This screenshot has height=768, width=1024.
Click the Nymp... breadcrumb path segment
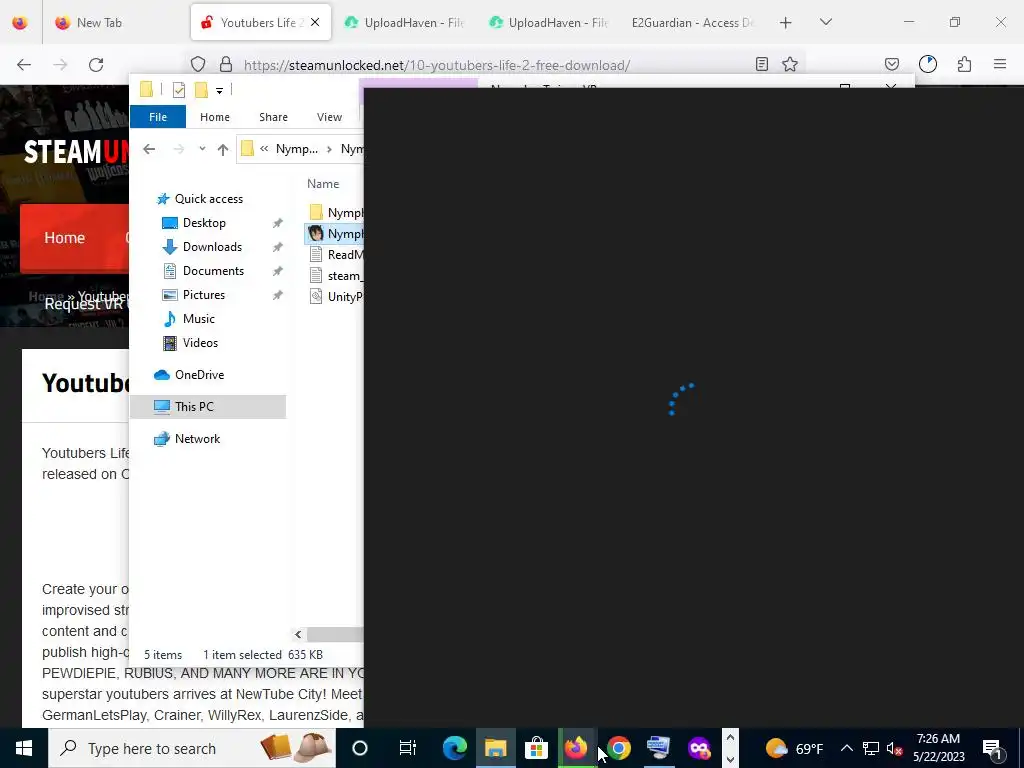[296, 149]
